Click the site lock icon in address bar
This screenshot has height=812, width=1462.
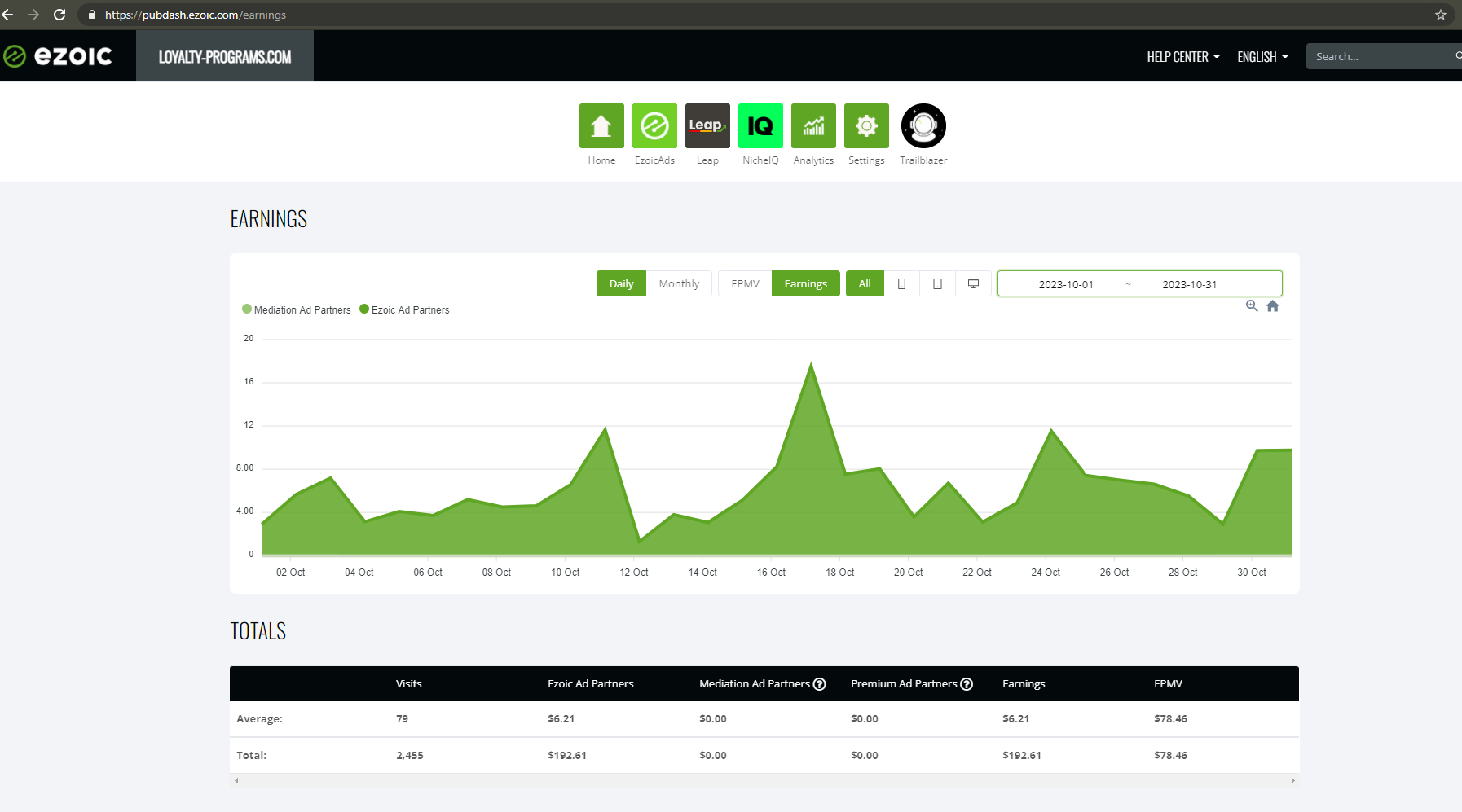pyautogui.click(x=92, y=15)
